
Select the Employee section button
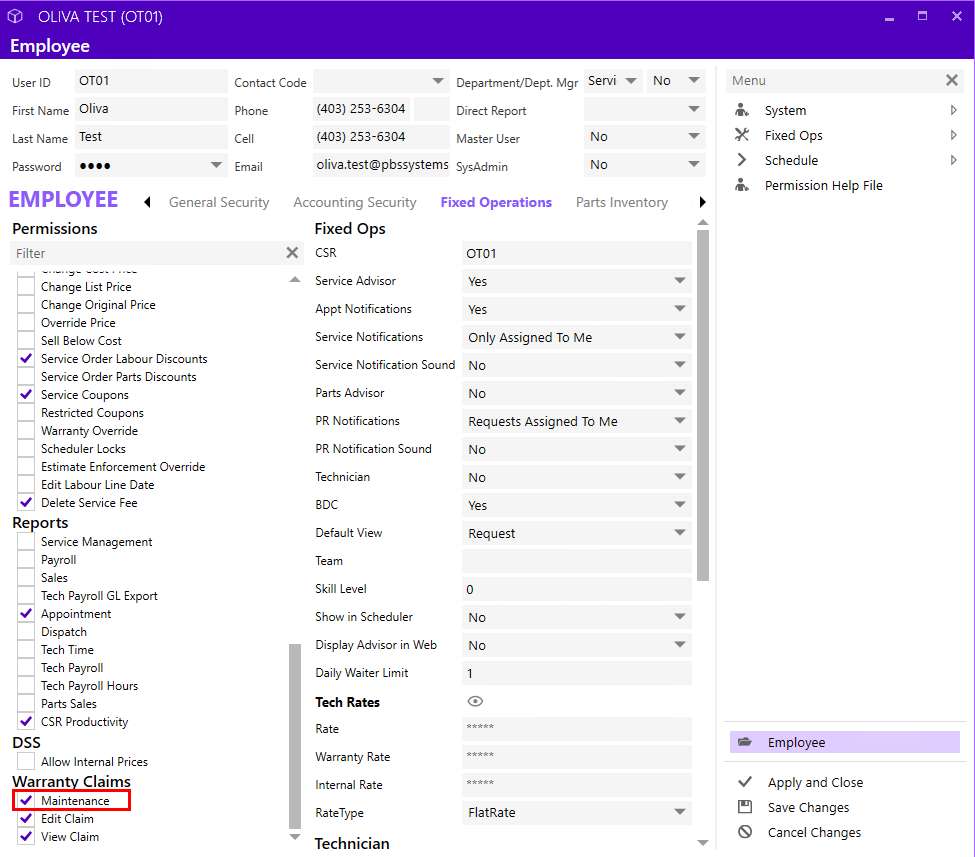point(845,742)
